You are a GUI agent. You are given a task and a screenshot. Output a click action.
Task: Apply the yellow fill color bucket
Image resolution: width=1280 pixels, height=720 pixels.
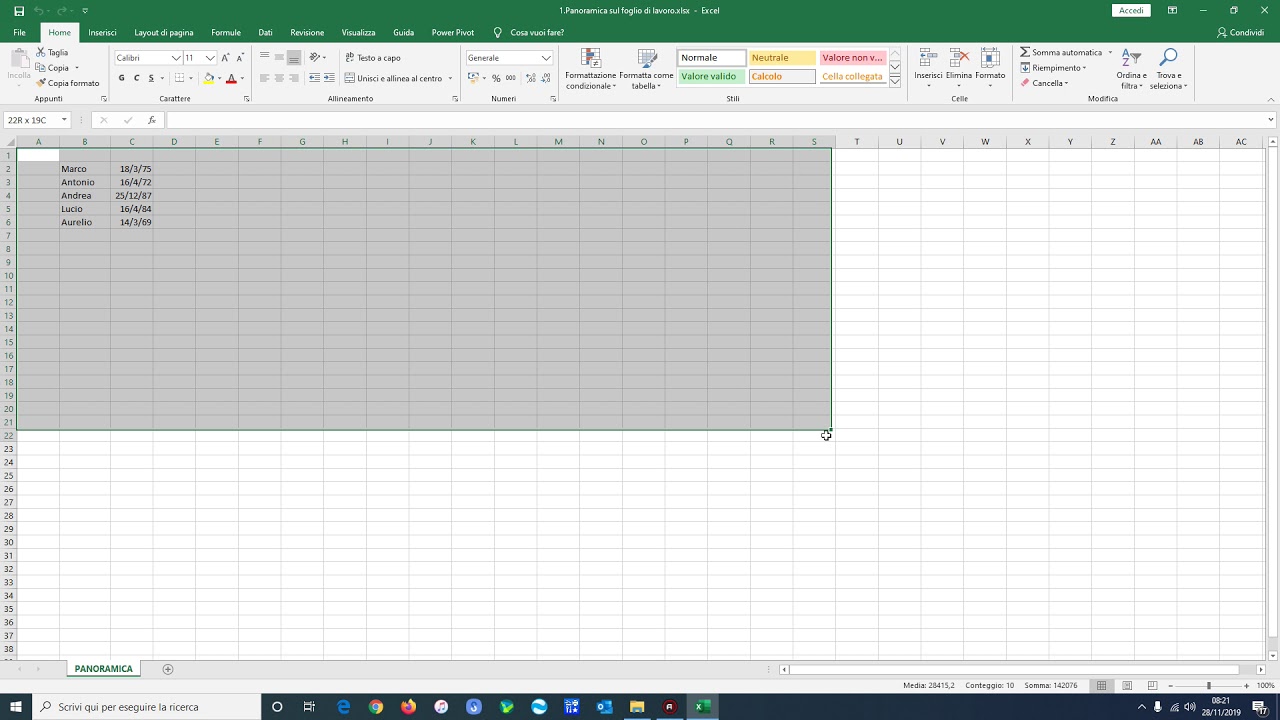click(x=209, y=78)
